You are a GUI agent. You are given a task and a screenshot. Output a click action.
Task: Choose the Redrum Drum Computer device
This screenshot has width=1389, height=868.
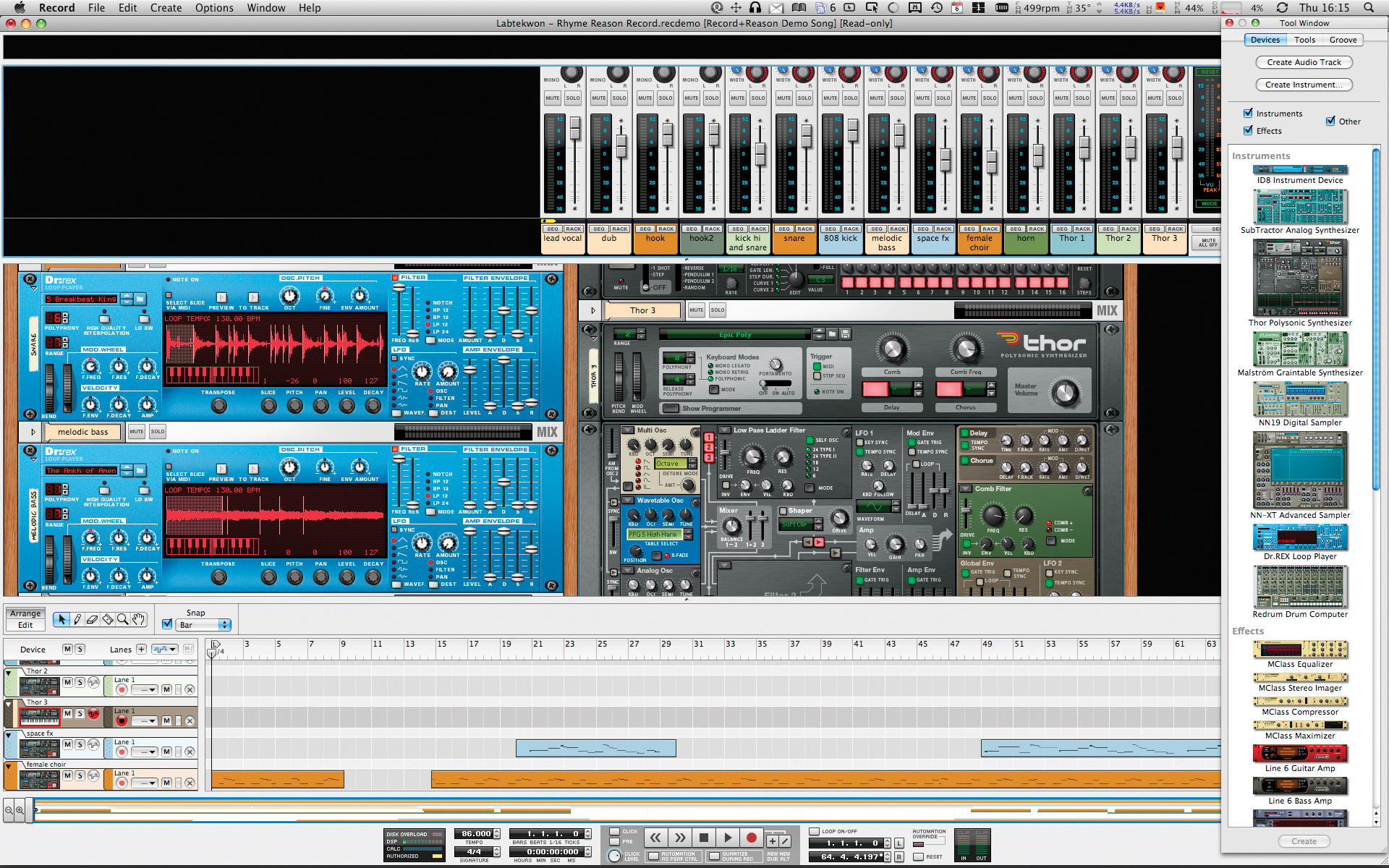[1300, 587]
